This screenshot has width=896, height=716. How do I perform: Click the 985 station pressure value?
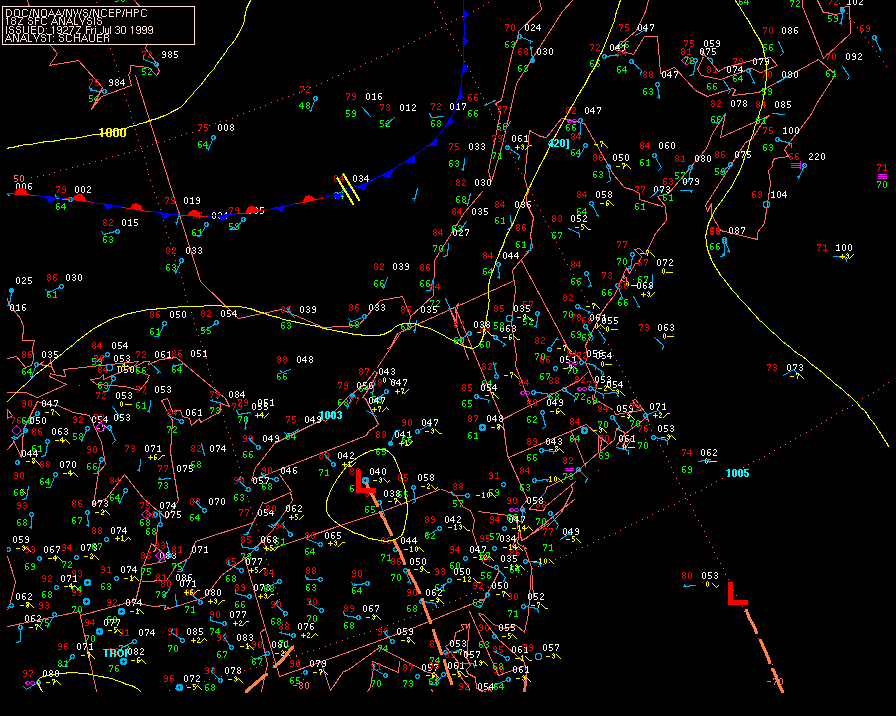(170, 55)
